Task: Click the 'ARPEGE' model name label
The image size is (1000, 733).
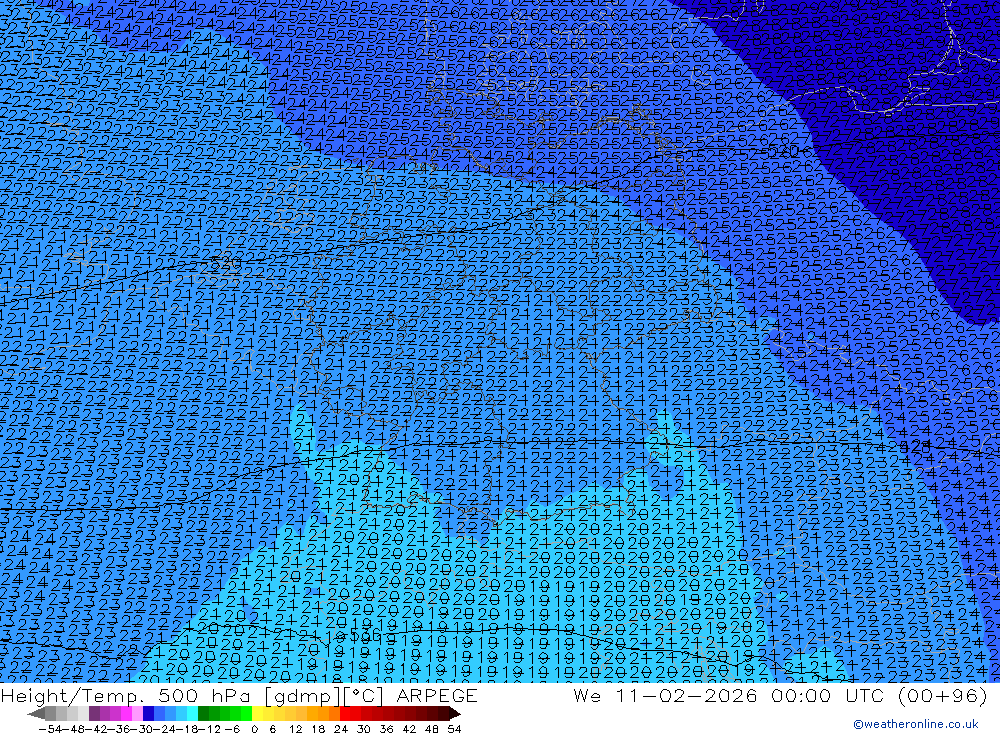Action: click(436, 695)
